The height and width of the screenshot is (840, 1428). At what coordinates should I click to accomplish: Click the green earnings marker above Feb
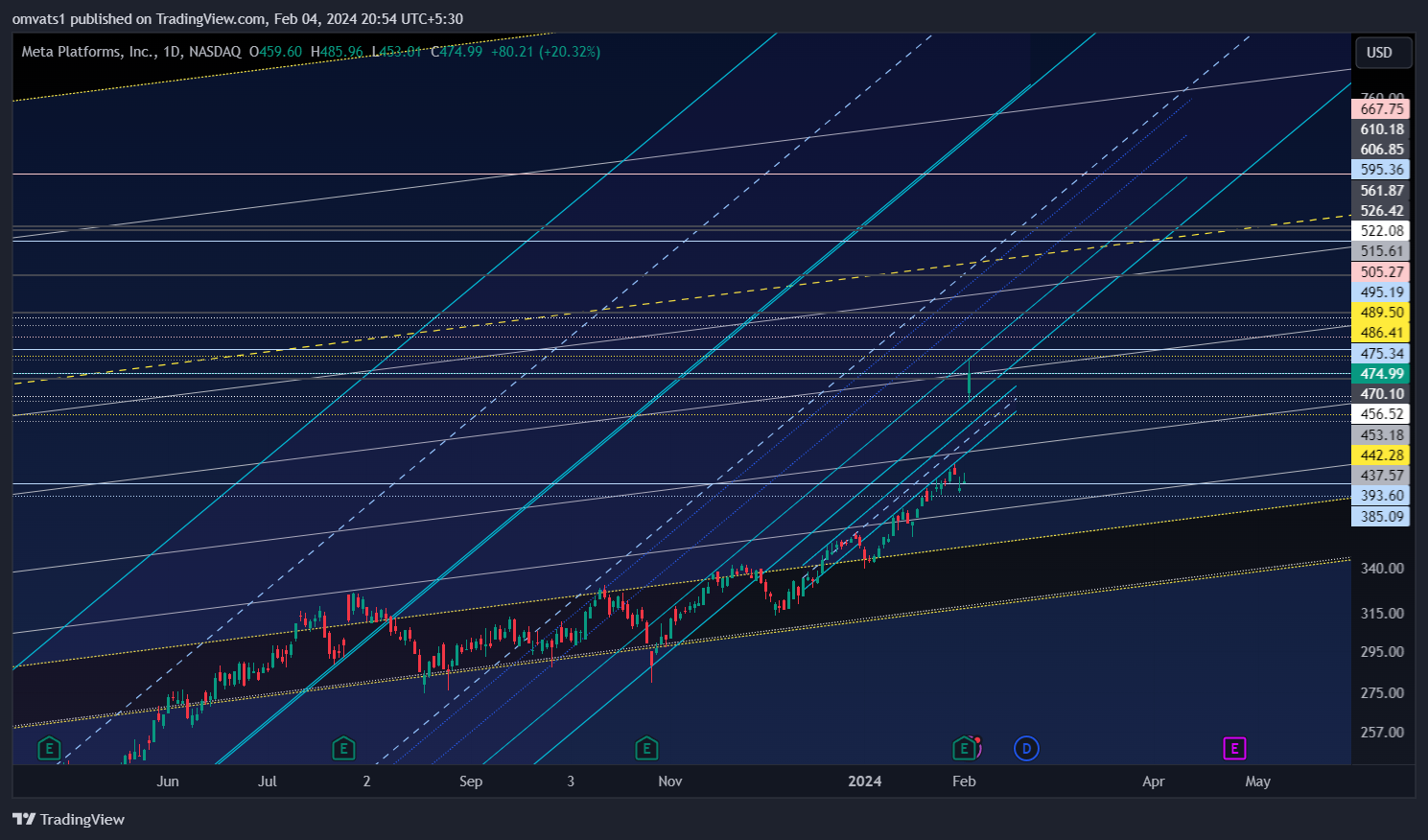point(964,749)
